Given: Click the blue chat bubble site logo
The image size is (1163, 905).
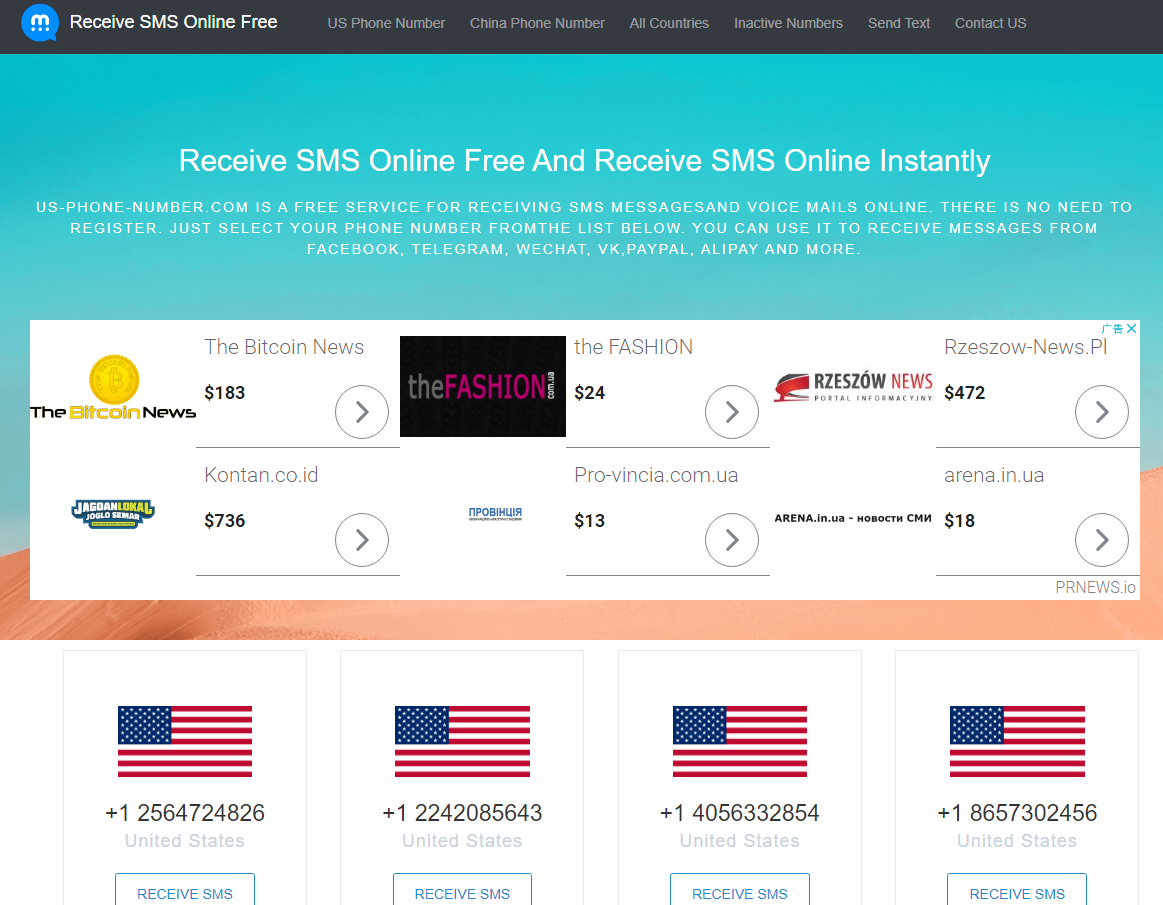Looking at the screenshot, I should pyautogui.click(x=40, y=22).
